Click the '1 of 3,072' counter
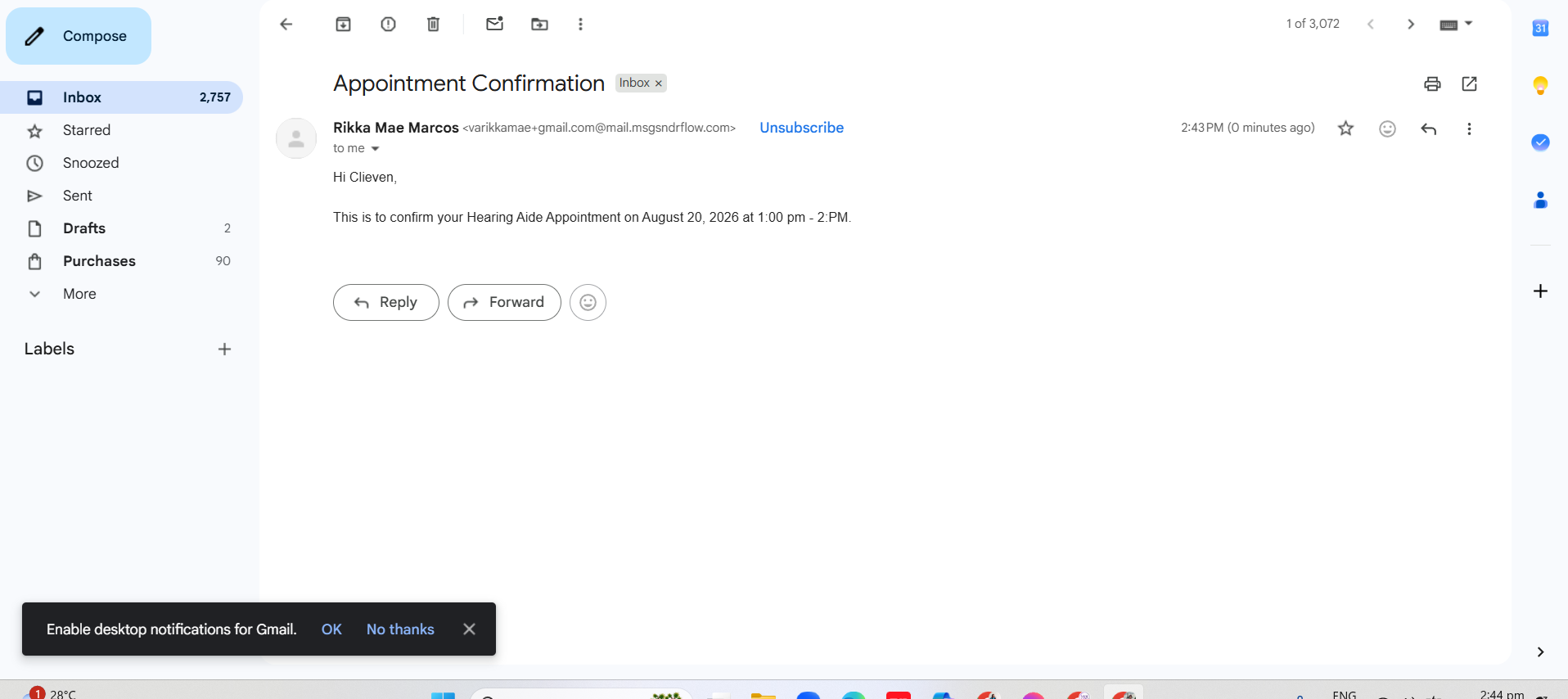 pos(1313,24)
